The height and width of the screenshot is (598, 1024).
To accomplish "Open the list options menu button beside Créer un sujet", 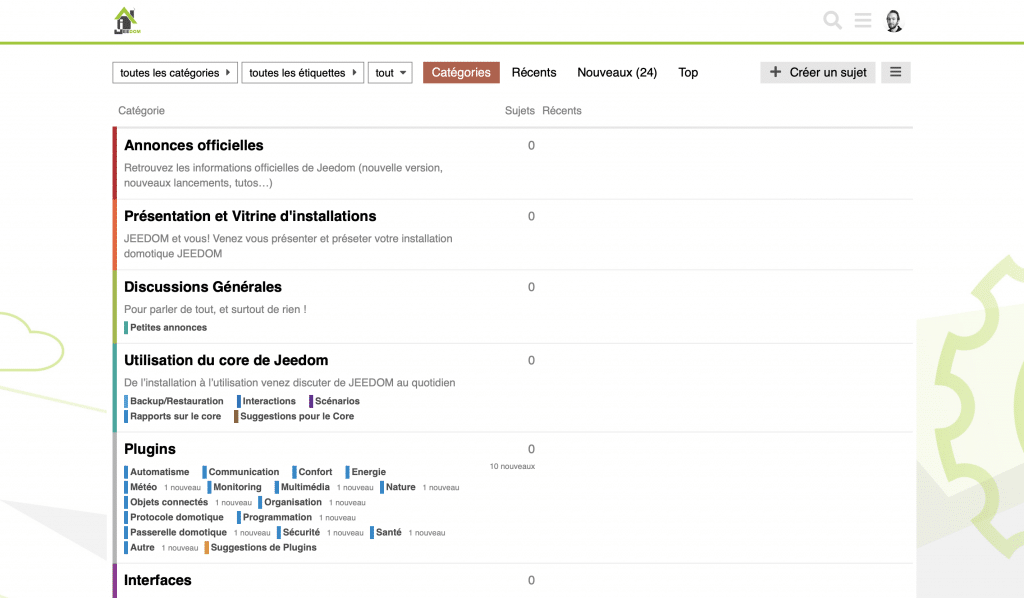I will point(895,72).
